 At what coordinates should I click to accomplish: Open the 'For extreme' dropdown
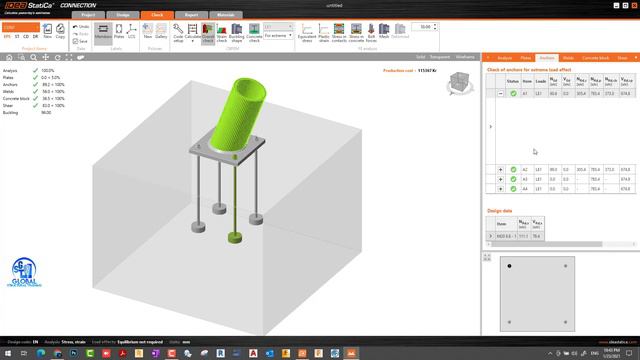[278, 36]
